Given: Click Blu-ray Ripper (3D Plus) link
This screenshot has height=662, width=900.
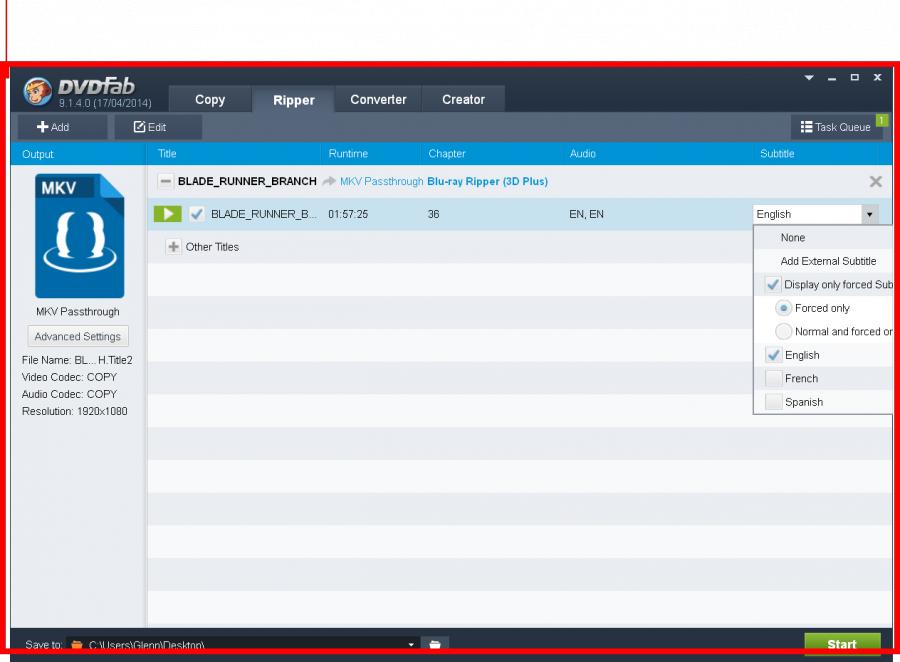Looking at the screenshot, I should (487, 181).
